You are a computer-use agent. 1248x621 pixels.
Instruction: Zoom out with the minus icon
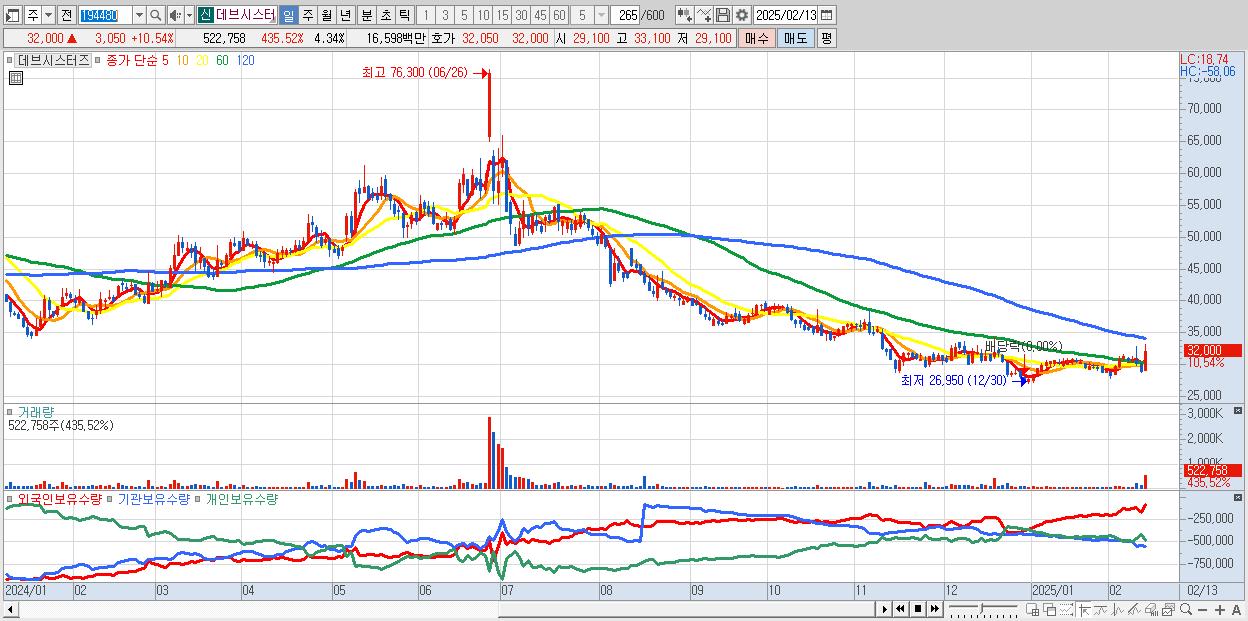click(x=1202, y=610)
